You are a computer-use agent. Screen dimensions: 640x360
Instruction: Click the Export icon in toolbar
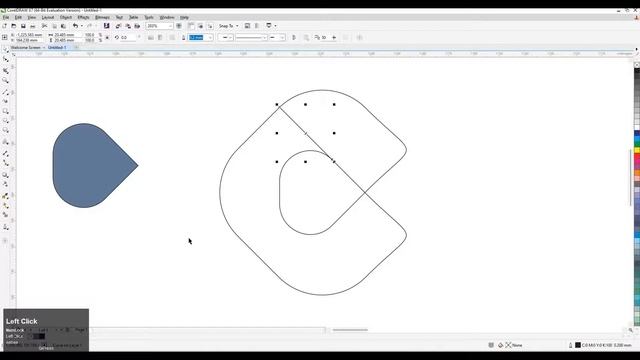pos(128,26)
